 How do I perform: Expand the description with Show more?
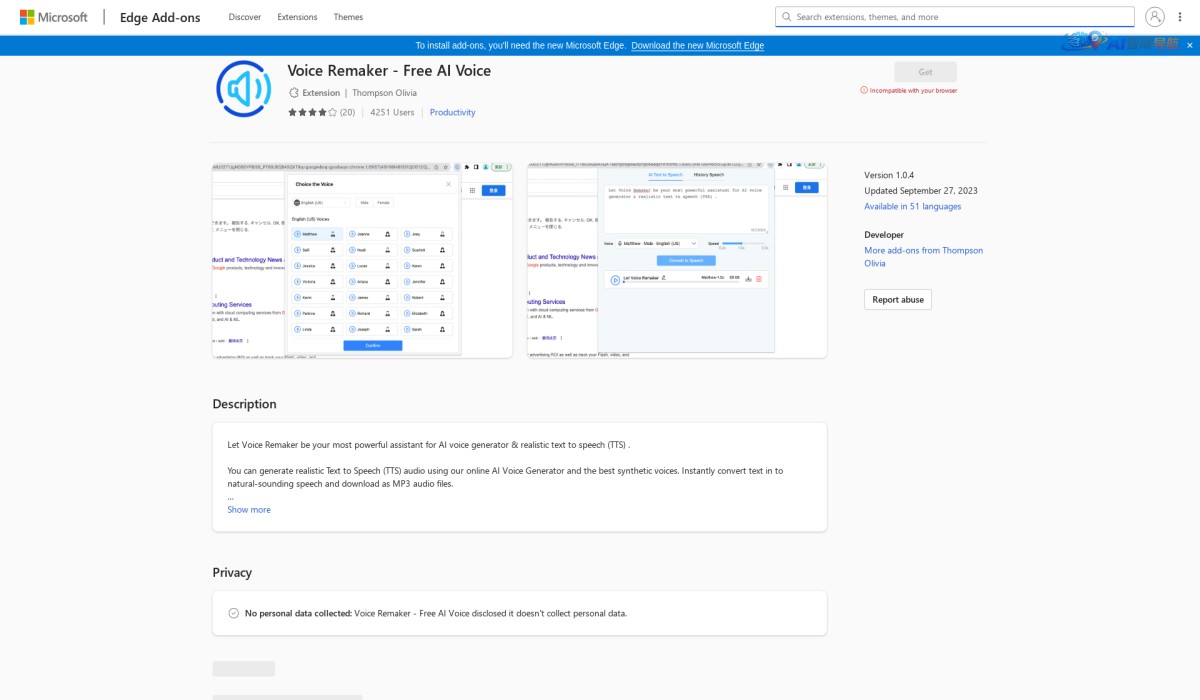[249, 509]
